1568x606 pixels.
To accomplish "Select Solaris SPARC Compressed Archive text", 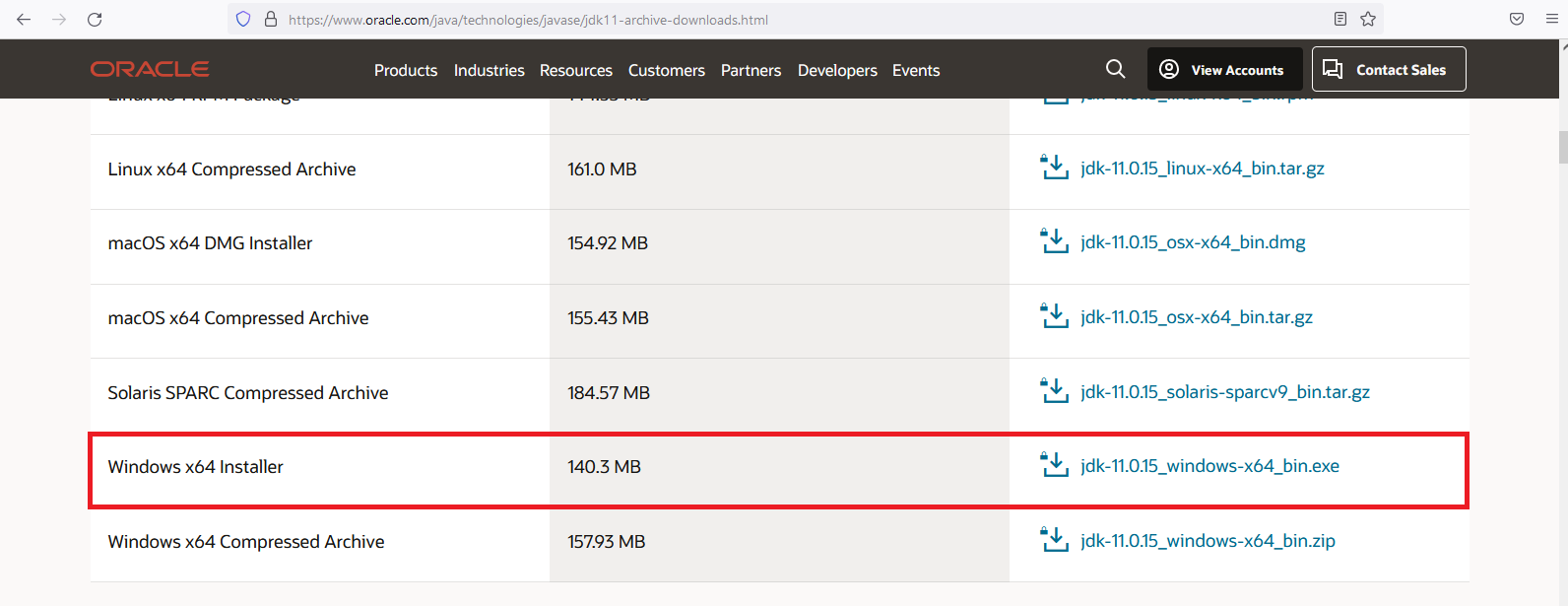I will (248, 393).
